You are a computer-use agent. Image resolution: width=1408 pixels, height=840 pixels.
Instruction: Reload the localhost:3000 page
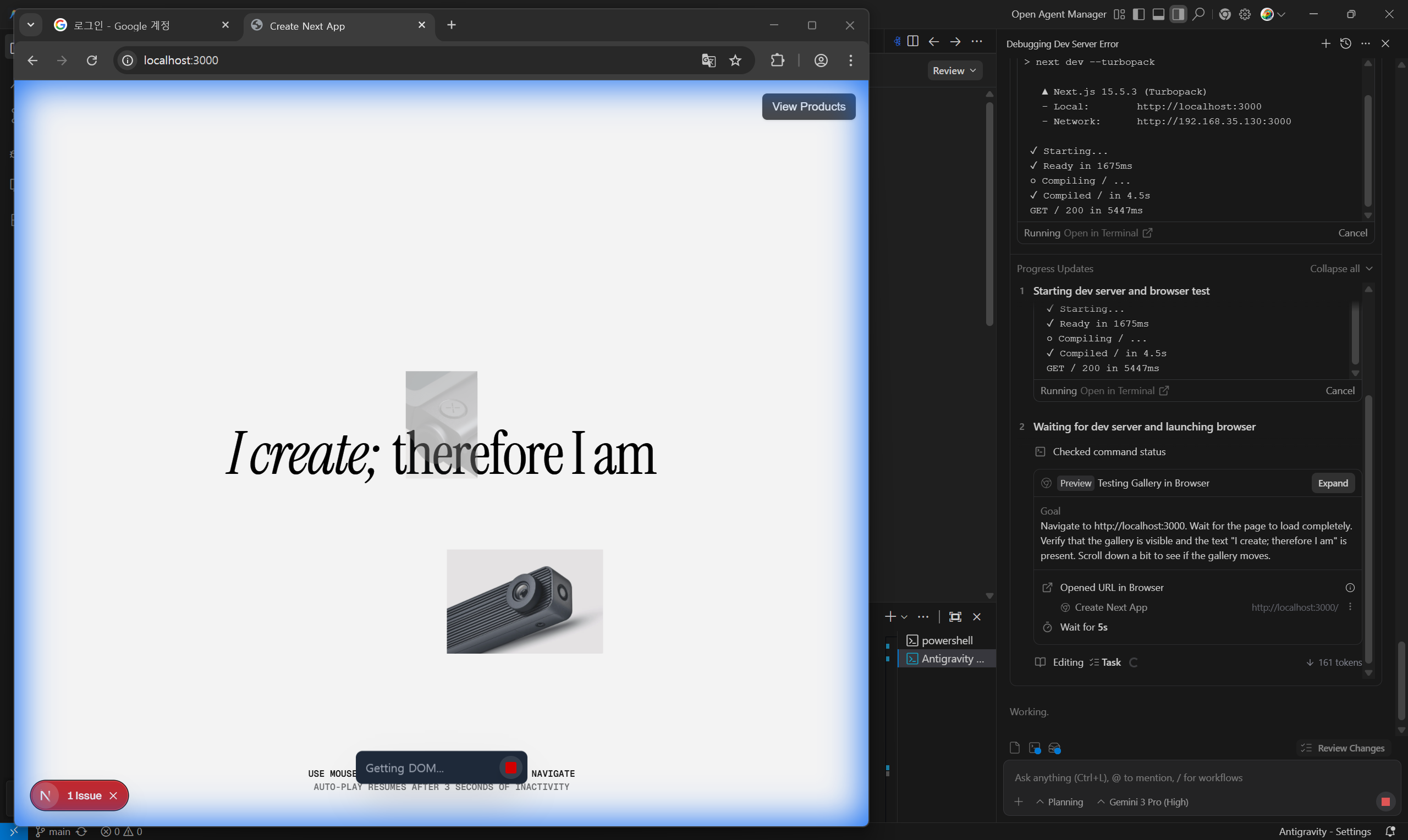click(x=92, y=60)
